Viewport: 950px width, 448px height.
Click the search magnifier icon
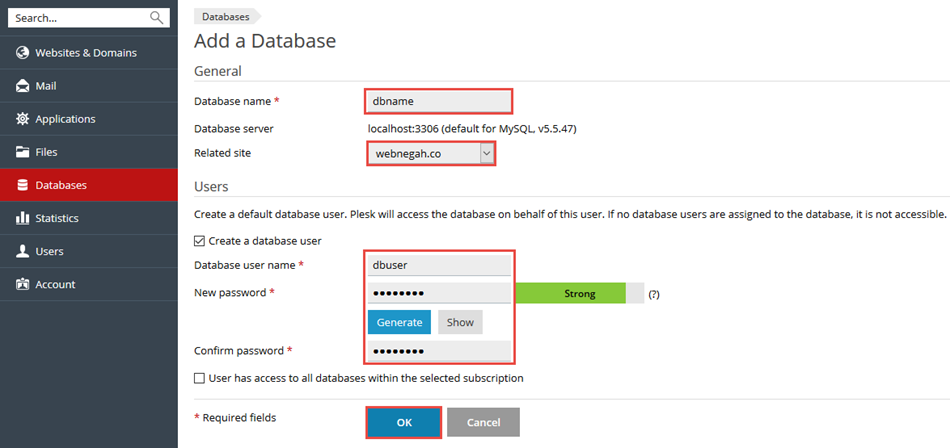pos(156,18)
